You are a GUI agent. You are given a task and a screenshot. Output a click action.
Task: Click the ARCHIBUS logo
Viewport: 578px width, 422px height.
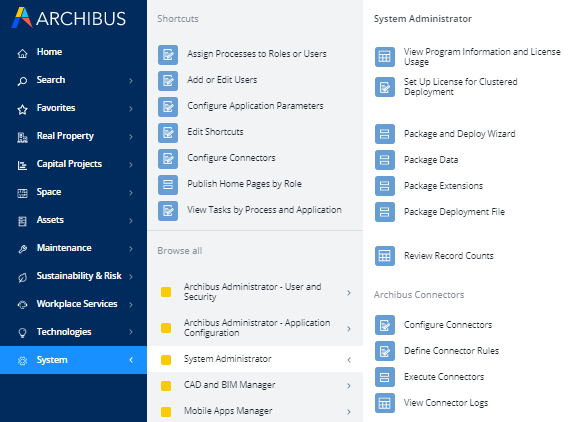coord(69,18)
